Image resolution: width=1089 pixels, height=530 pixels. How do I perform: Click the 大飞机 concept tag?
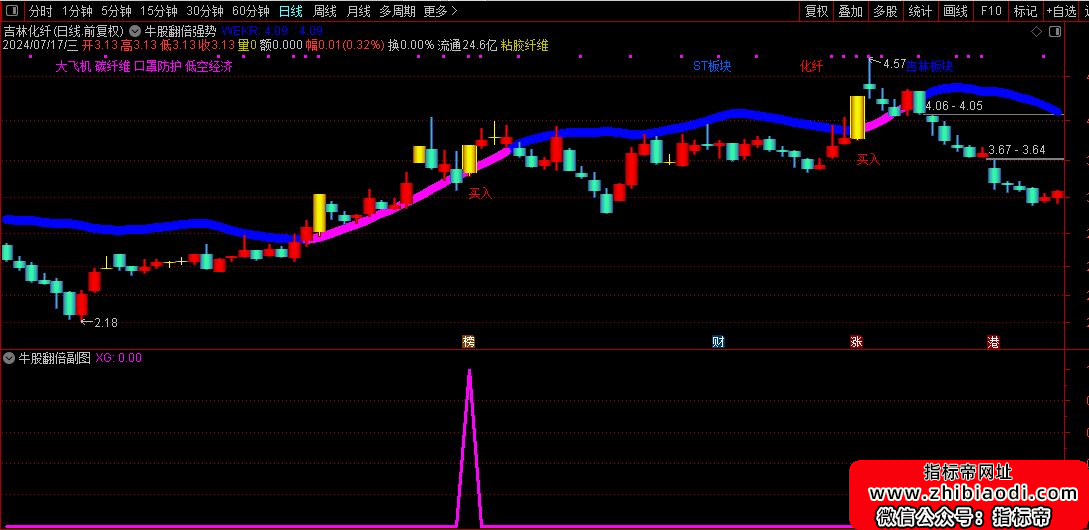click(x=73, y=67)
